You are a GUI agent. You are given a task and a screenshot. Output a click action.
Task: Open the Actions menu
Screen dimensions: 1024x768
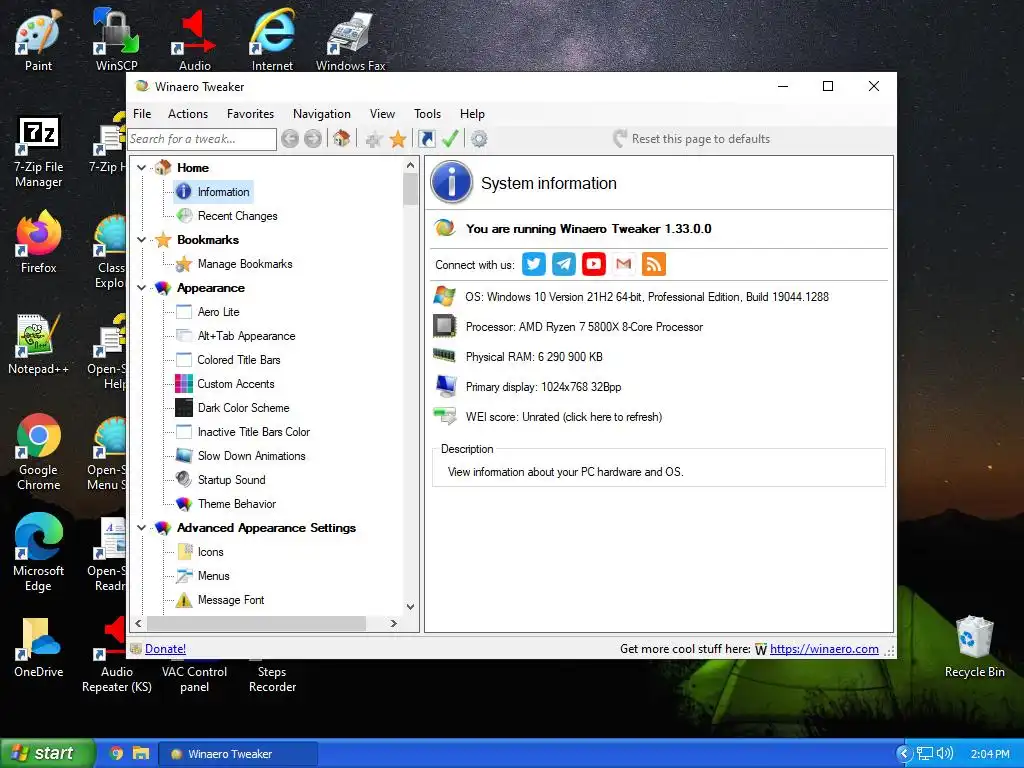(188, 114)
